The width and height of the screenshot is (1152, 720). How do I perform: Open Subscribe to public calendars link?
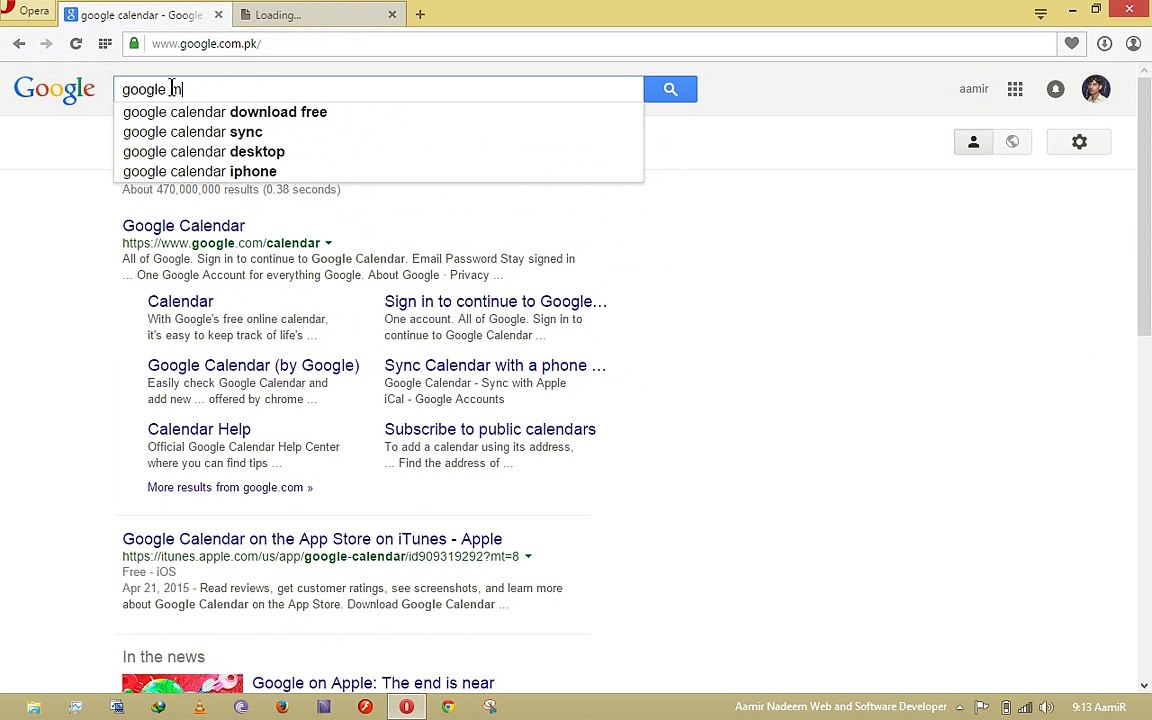tap(490, 429)
